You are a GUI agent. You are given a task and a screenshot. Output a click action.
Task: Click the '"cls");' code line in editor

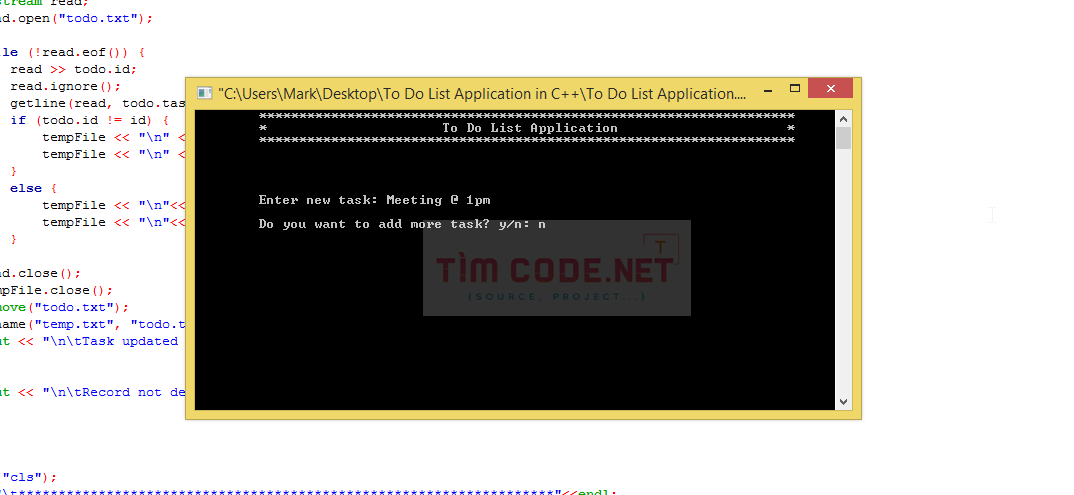[x=29, y=477]
